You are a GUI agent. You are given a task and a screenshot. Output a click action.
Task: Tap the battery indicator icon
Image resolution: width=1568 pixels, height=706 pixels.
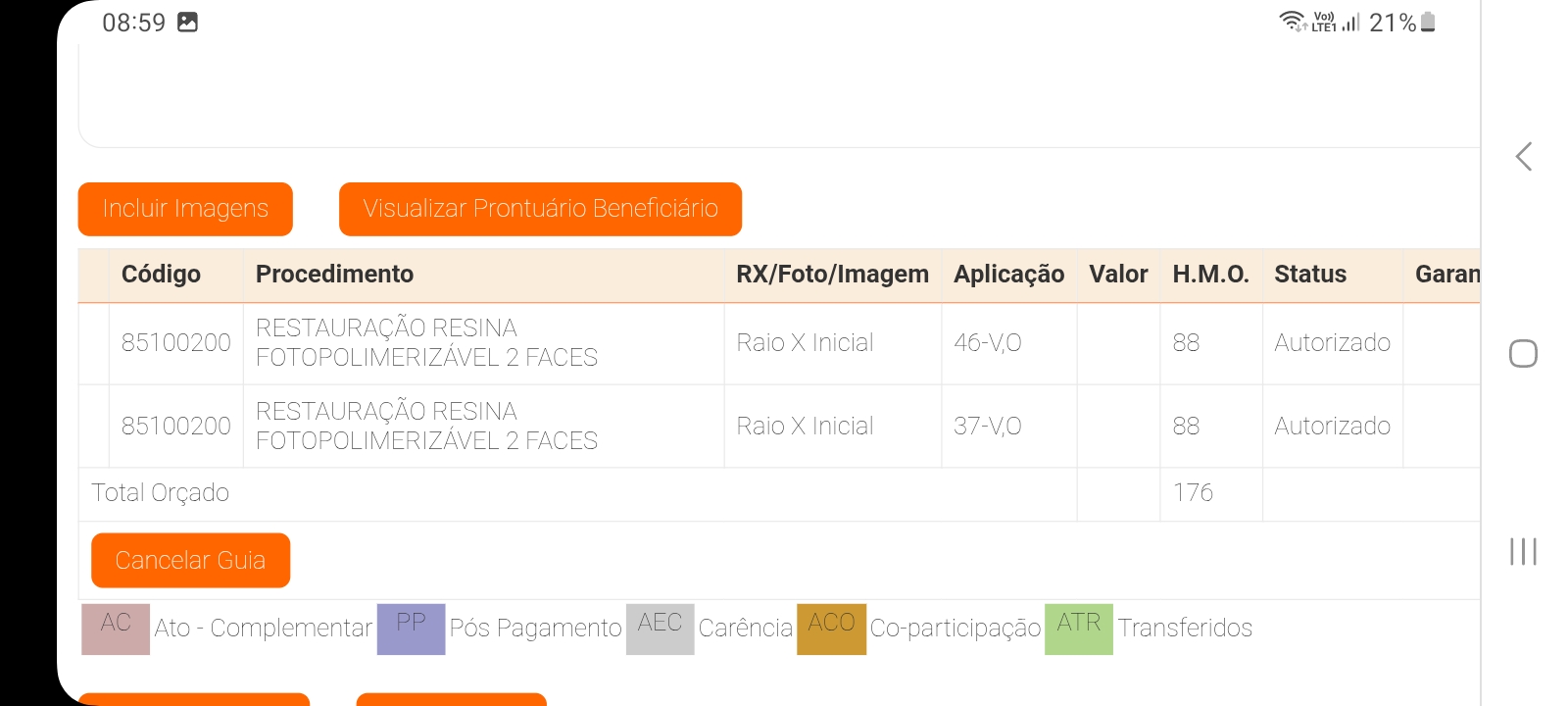[x=1428, y=22]
